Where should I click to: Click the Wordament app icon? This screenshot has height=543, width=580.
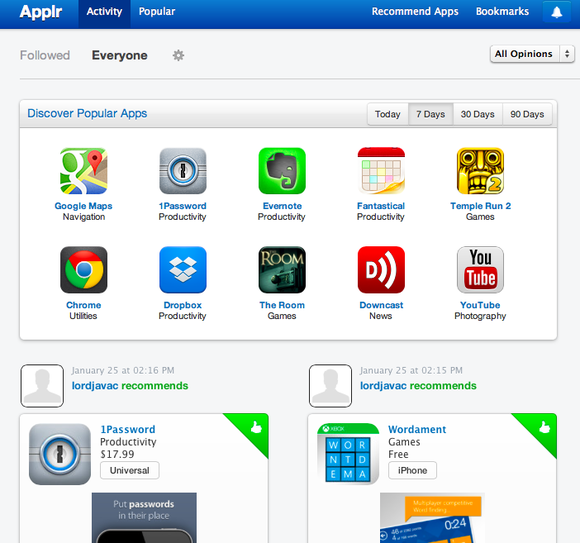[348, 454]
